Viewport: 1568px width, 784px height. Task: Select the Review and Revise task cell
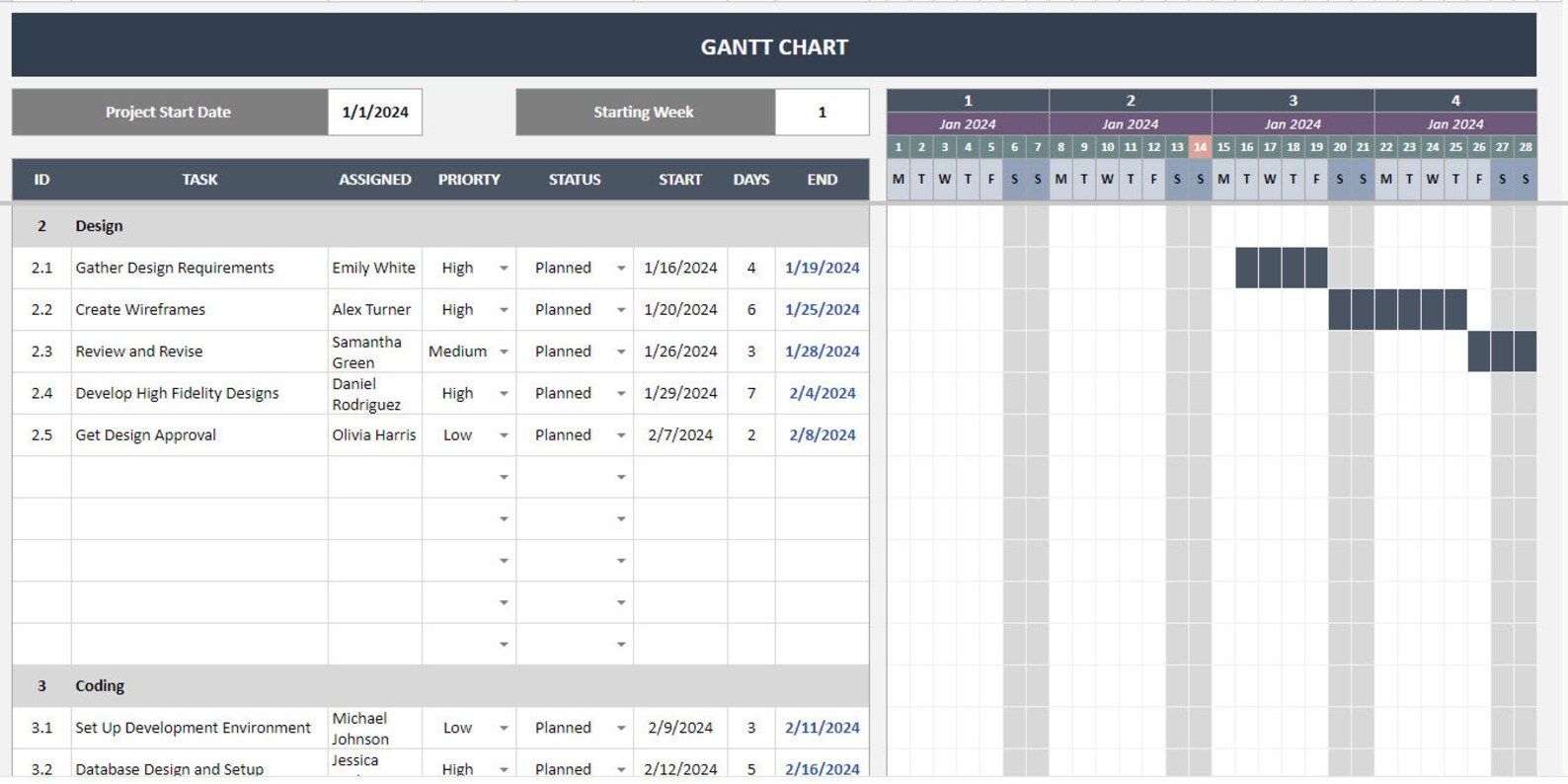pos(199,352)
